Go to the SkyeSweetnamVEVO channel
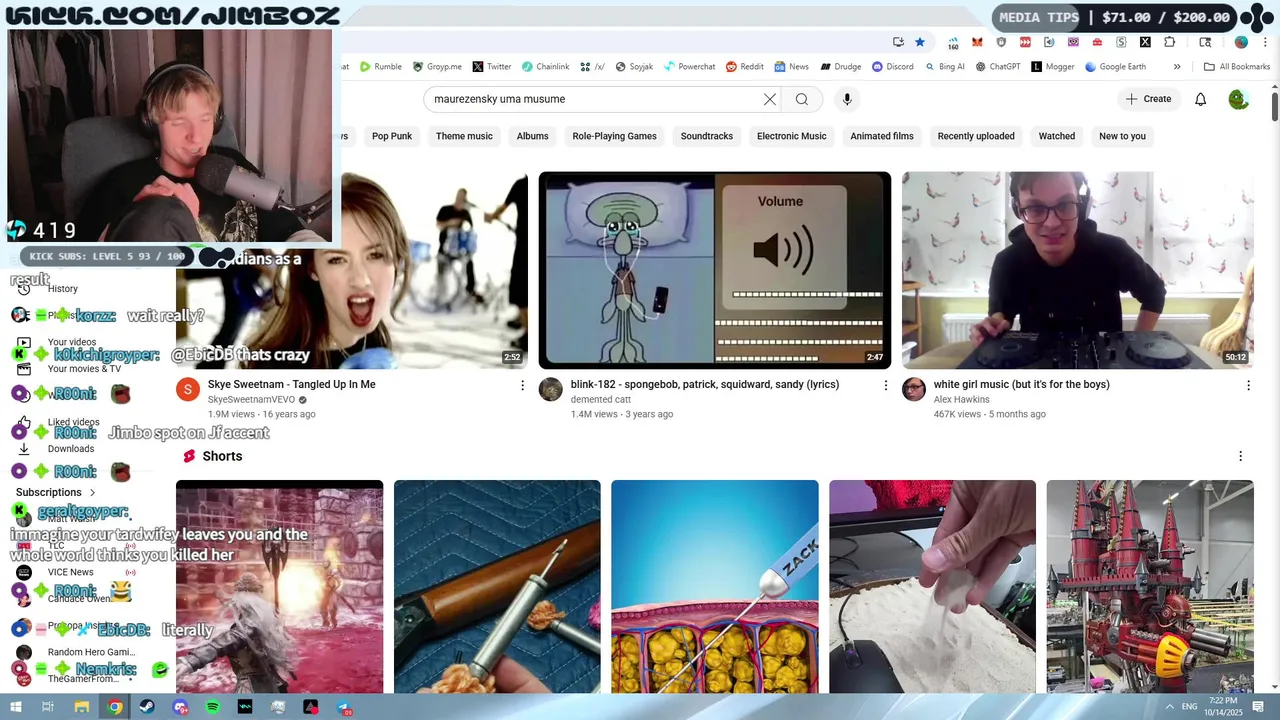Screen dimensions: 1280x720 (x=251, y=399)
